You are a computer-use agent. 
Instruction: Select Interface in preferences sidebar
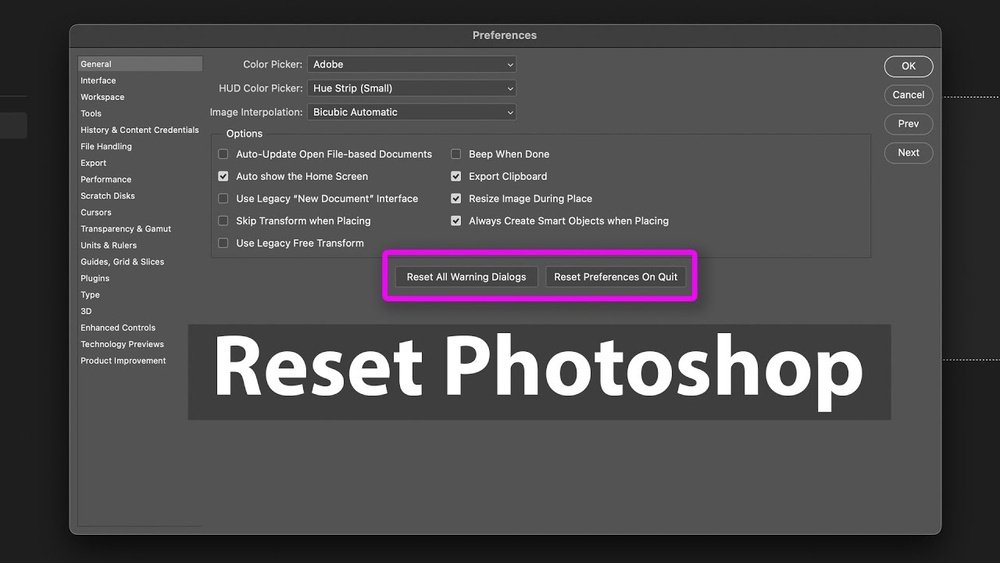[98, 81]
